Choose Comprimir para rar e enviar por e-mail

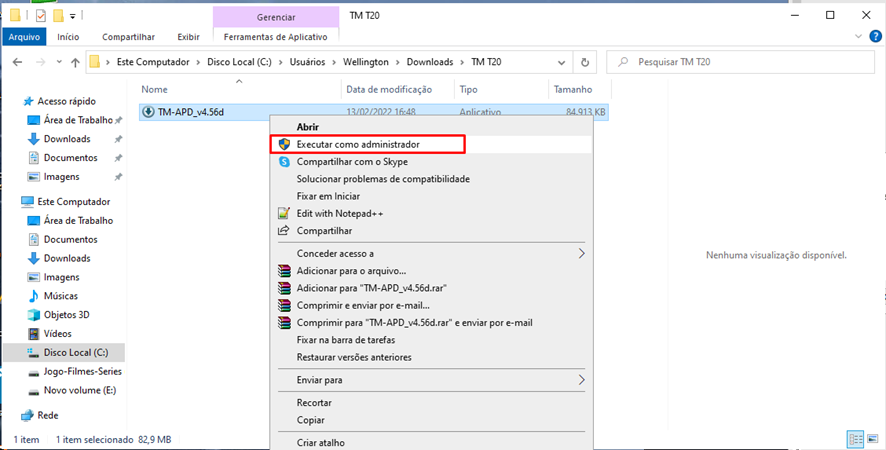click(x=432, y=323)
